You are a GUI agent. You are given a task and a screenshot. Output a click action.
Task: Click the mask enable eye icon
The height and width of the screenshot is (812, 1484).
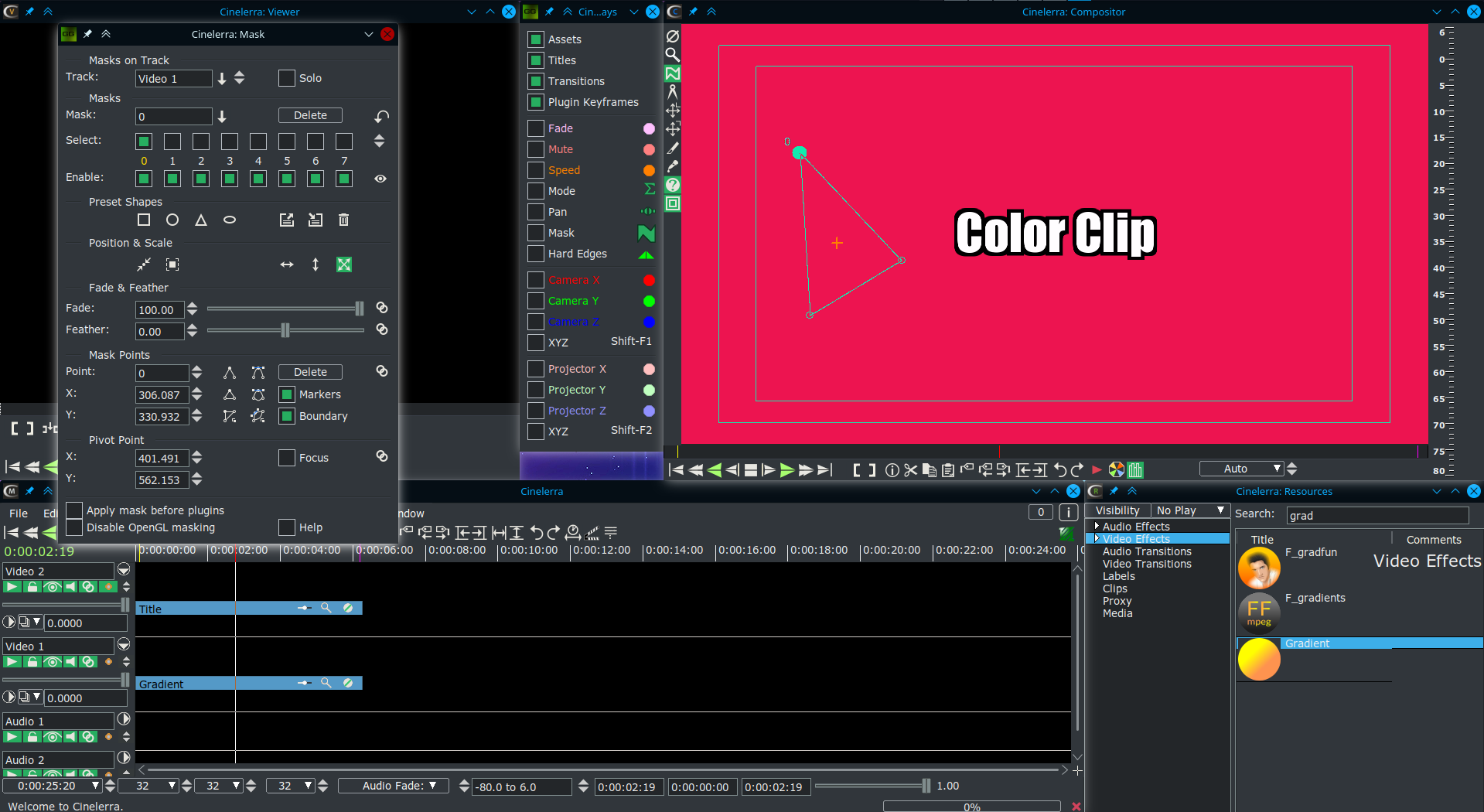pyautogui.click(x=380, y=179)
